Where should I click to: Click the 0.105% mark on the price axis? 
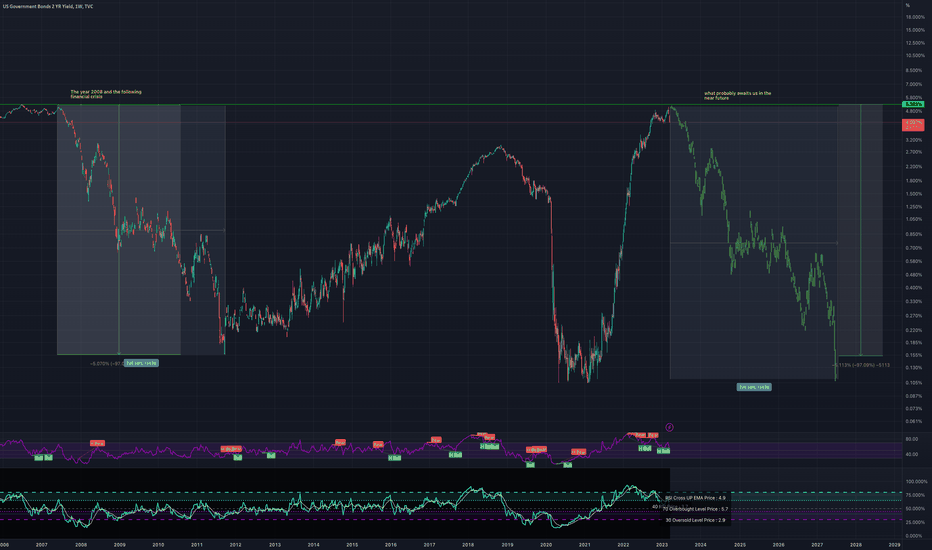[x=914, y=382]
